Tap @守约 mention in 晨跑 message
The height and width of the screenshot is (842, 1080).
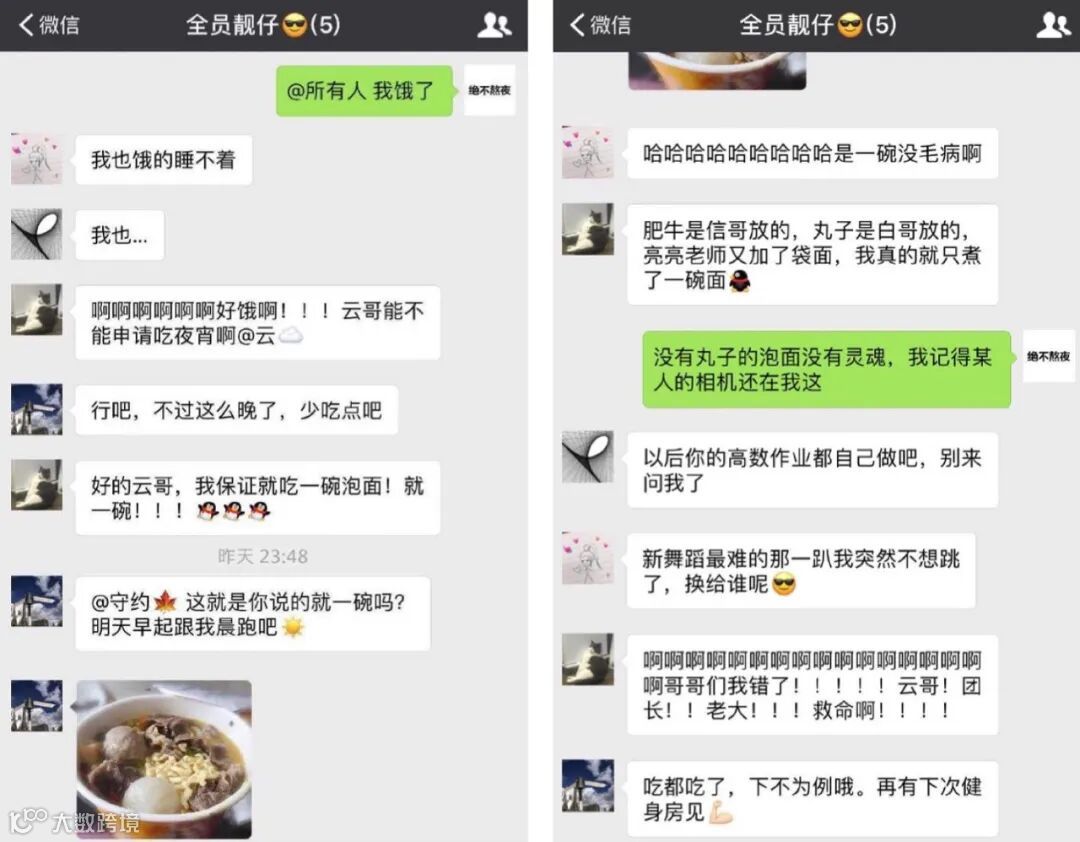click(134, 602)
